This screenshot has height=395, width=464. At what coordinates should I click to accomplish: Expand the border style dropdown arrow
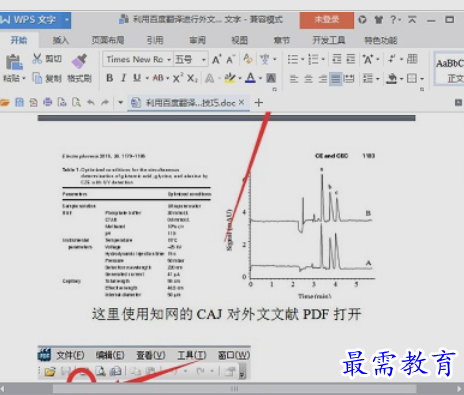click(x=422, y=79)
